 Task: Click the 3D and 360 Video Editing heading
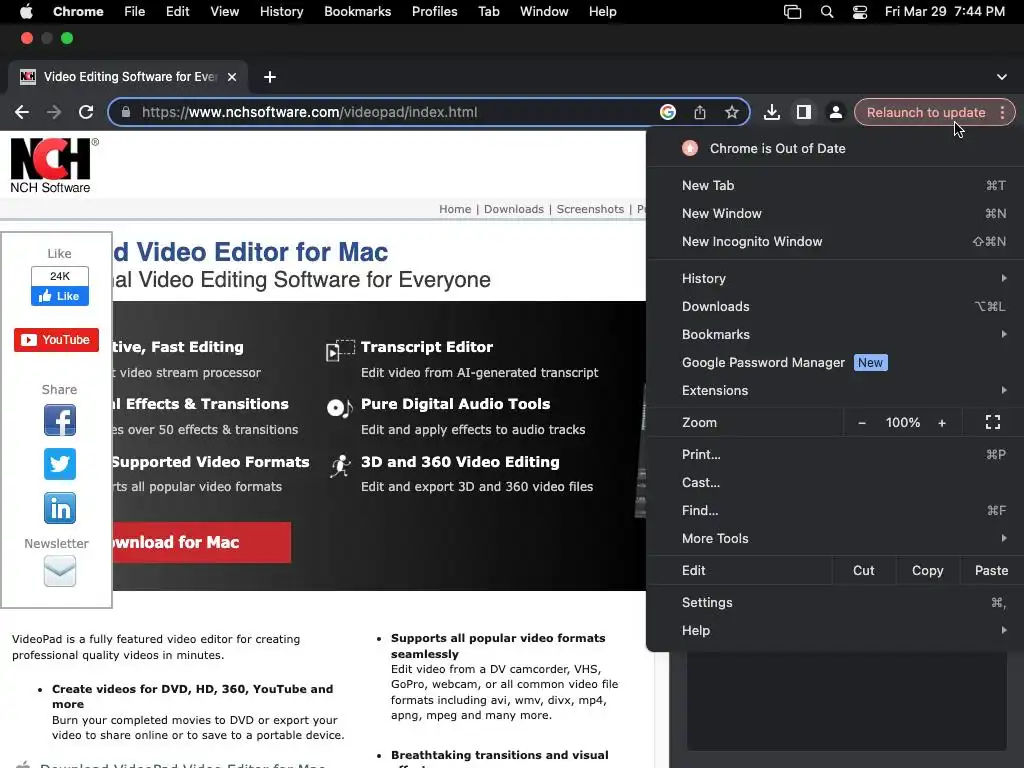[460, 462]
